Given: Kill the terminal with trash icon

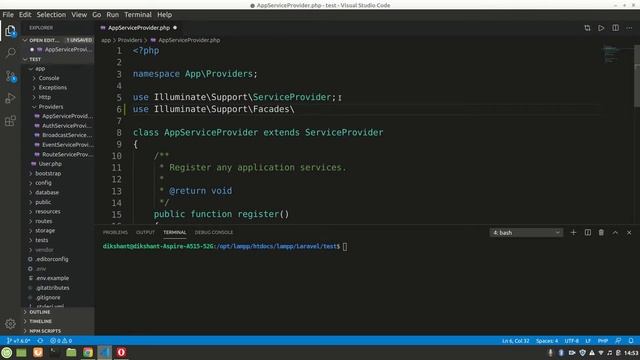Looking at the screenshot, I should click(601, 232).
